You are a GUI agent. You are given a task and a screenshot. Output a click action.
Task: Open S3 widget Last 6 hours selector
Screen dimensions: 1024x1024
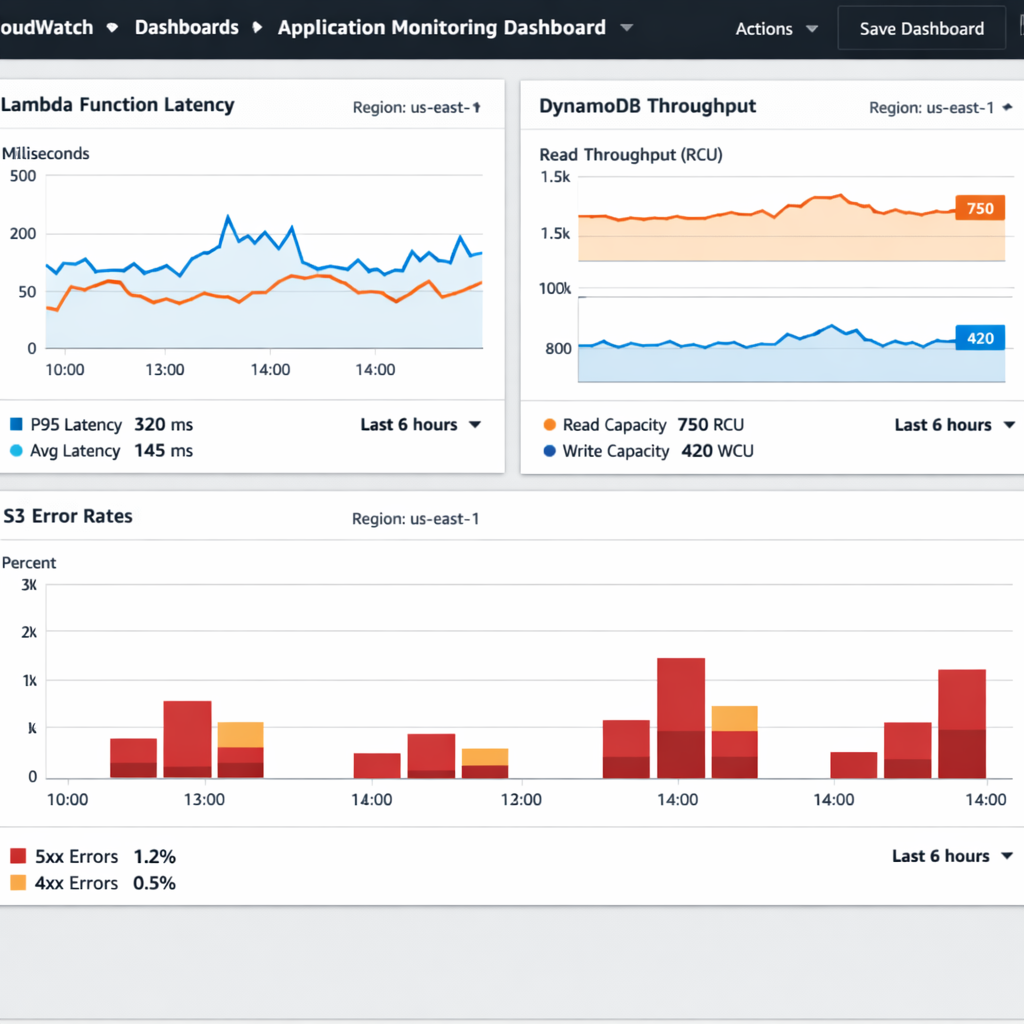click(952, 856)
